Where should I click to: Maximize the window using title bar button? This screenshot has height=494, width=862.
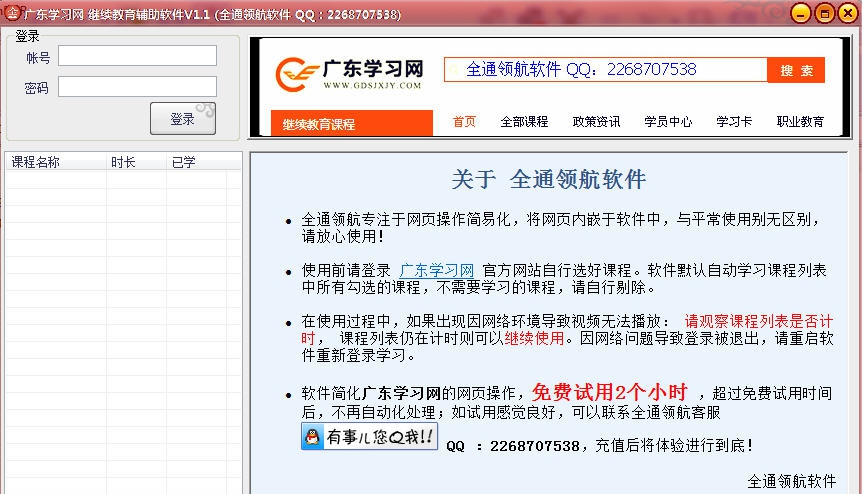click(x=825, y=13)
